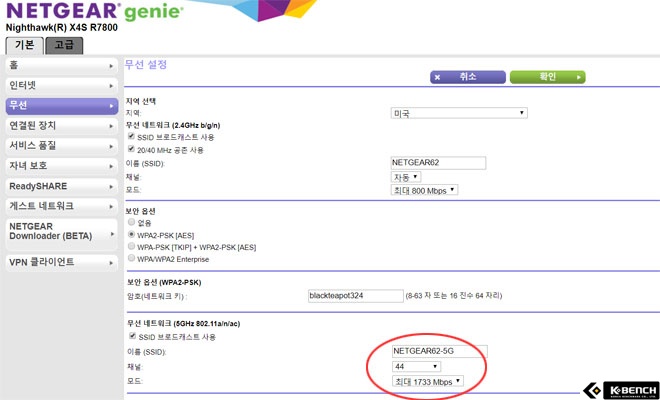Image resolution: width=660 pixels, height=400 pixels.
Task: Click the 무선 설정 page heading
Action: pyautogui.click(x=146, y=64)
